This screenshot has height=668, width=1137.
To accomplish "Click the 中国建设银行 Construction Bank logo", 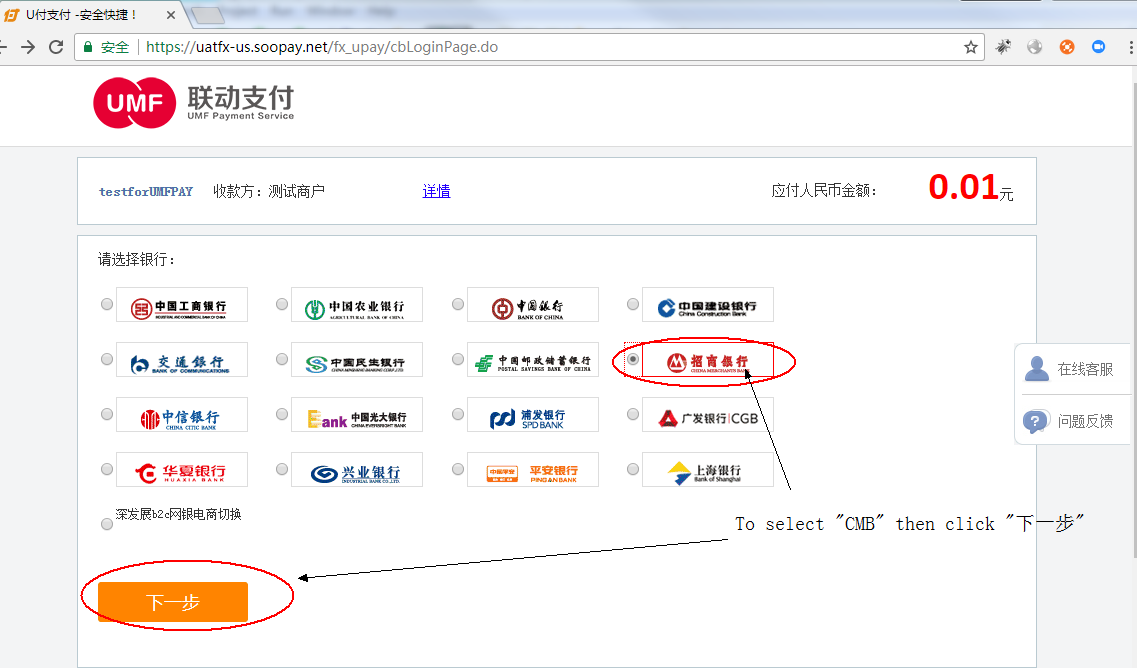I will tap(708, 304).
